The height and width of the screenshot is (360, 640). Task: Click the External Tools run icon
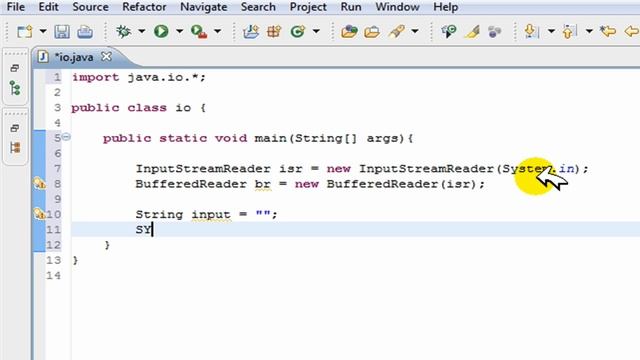[x=199, y=31]
